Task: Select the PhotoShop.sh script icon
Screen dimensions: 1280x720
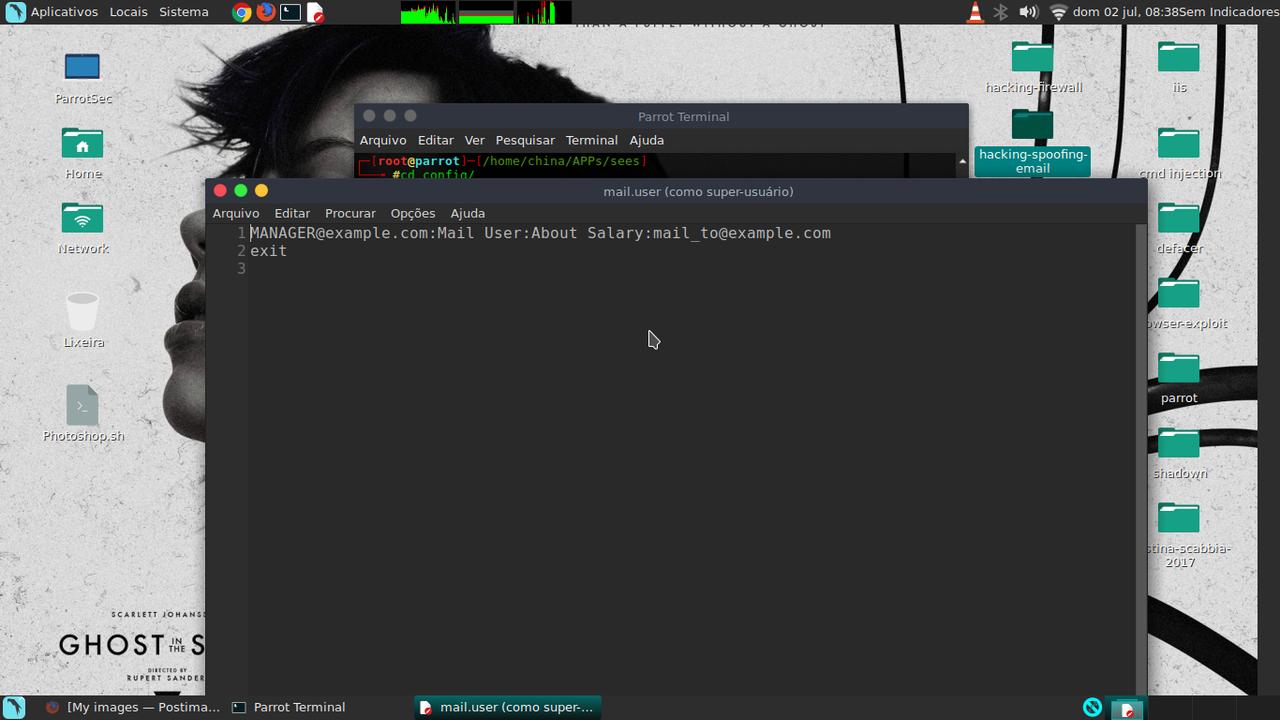Action: coord(83,413)
